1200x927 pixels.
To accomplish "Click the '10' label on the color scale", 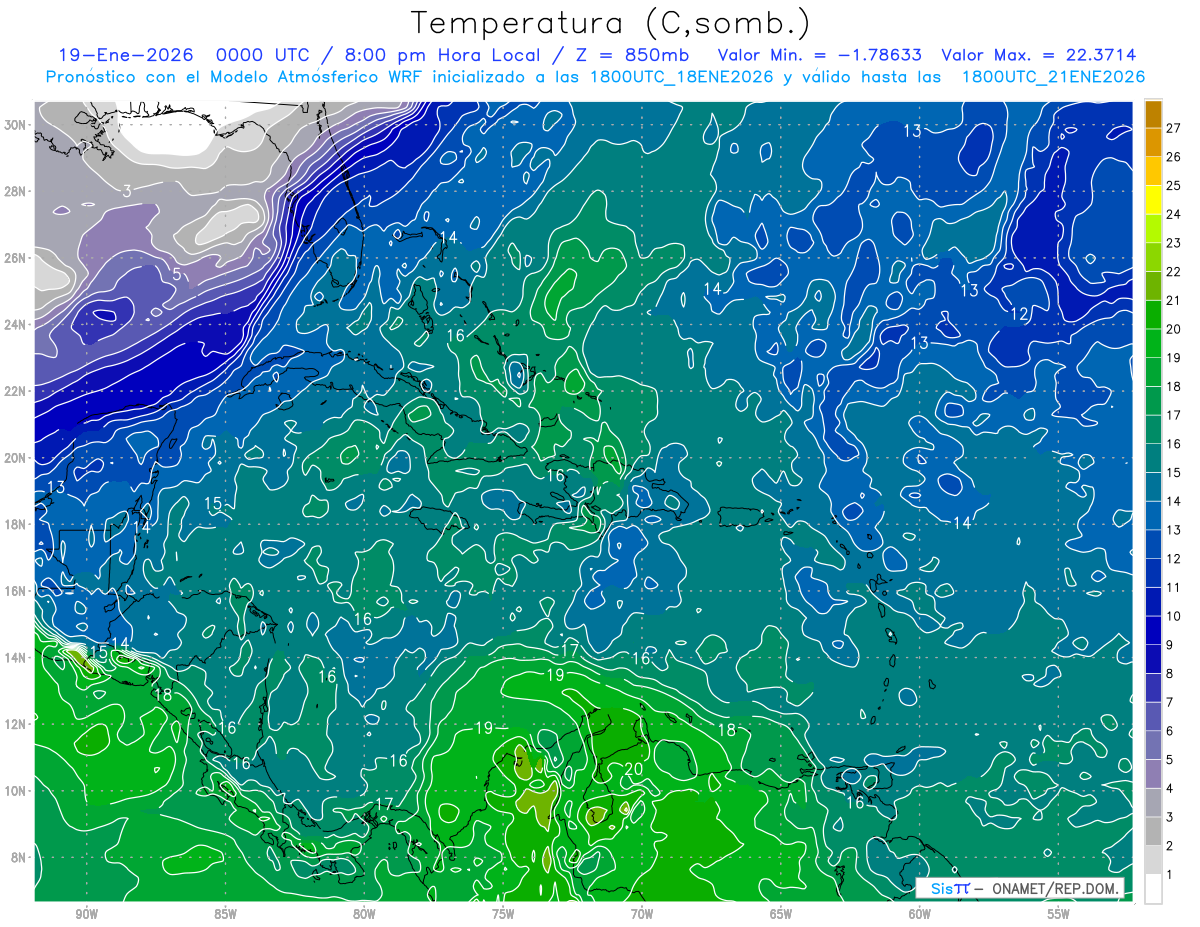I will coord(1173,616).
